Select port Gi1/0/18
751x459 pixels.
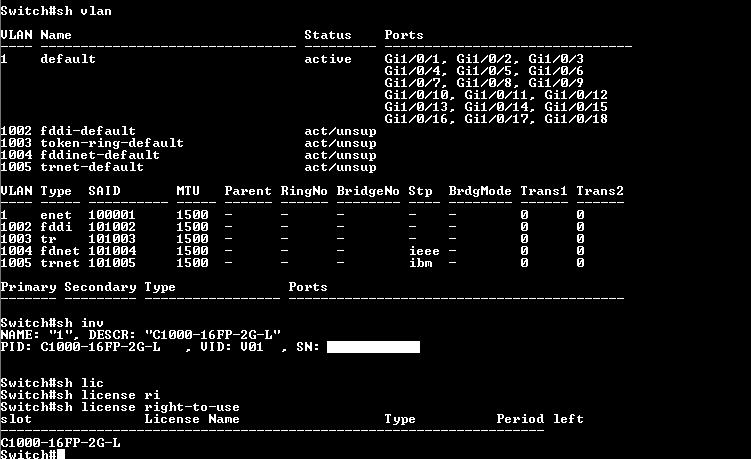(576, 119)
